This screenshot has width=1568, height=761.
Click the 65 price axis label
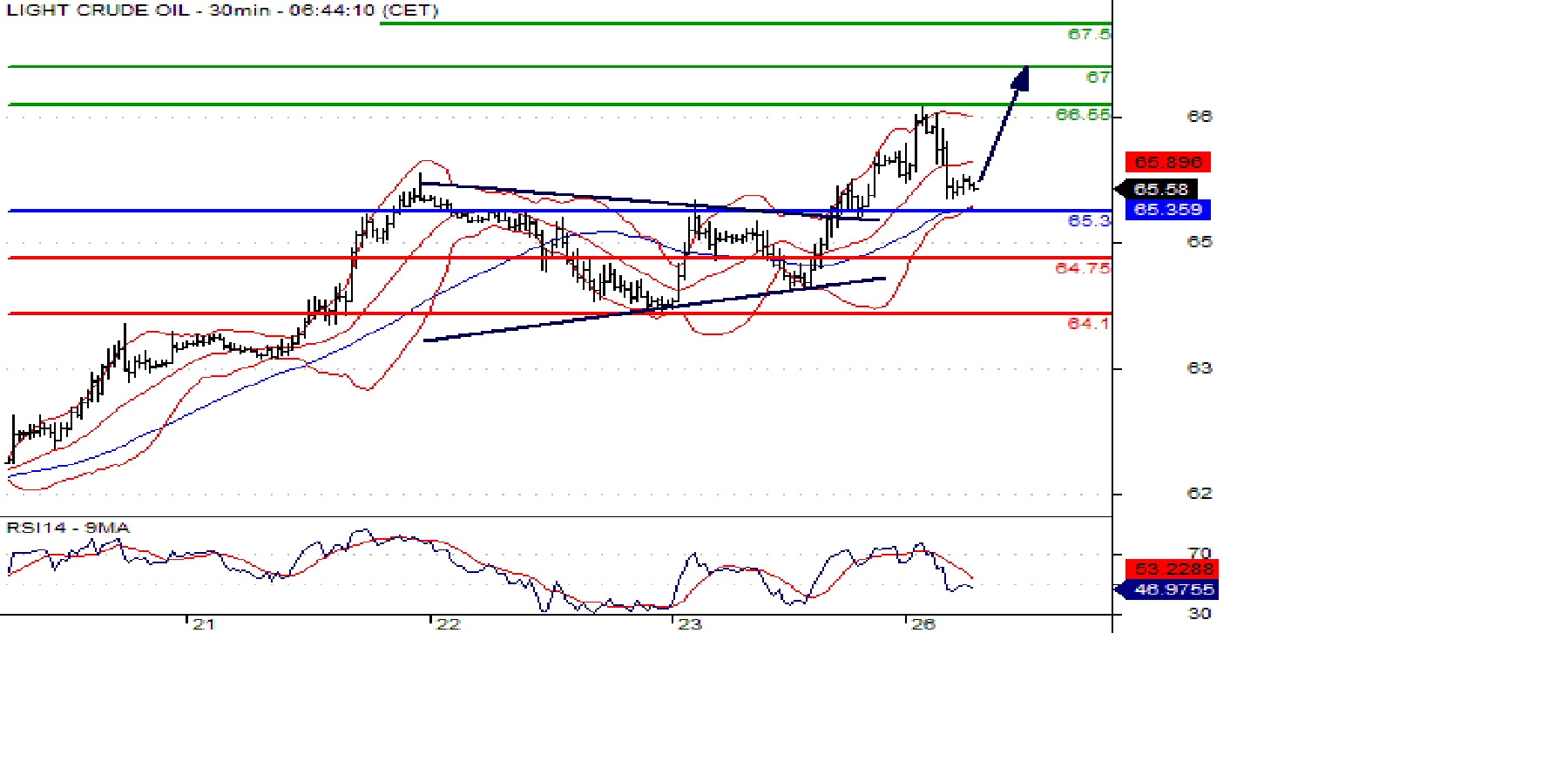pos(1200,242)
